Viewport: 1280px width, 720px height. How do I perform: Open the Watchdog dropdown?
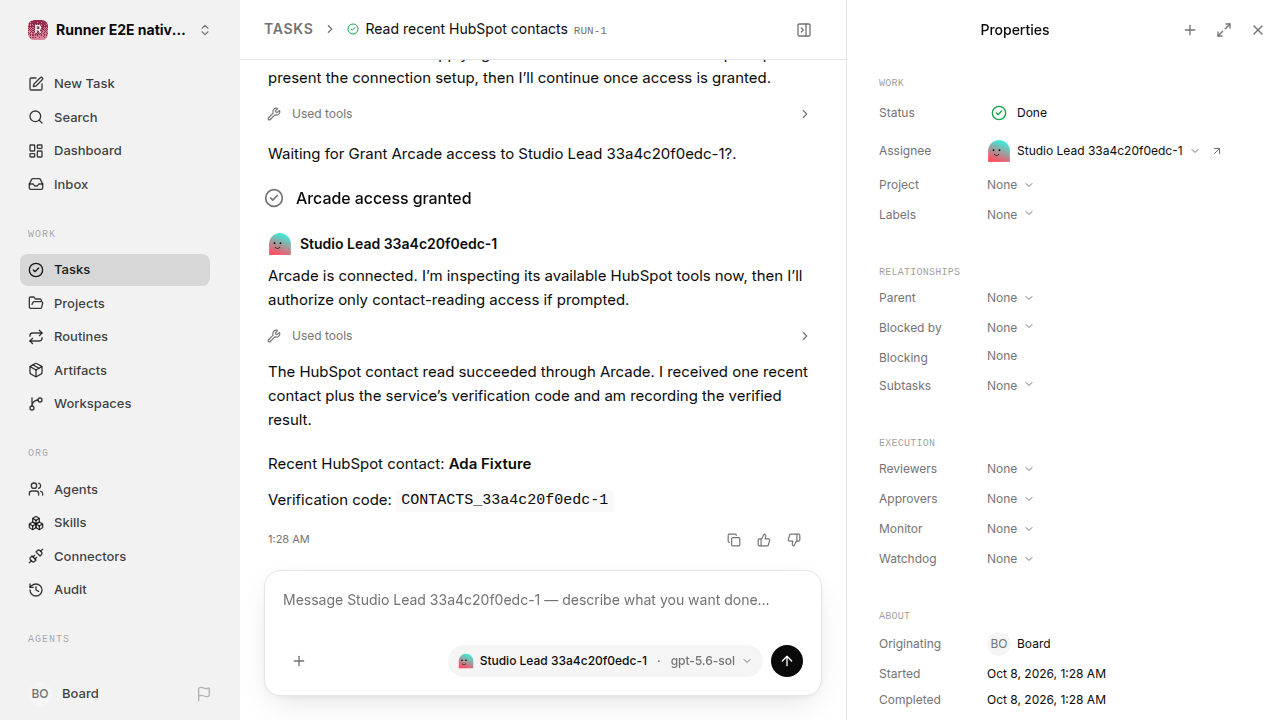pos(1010,559)
